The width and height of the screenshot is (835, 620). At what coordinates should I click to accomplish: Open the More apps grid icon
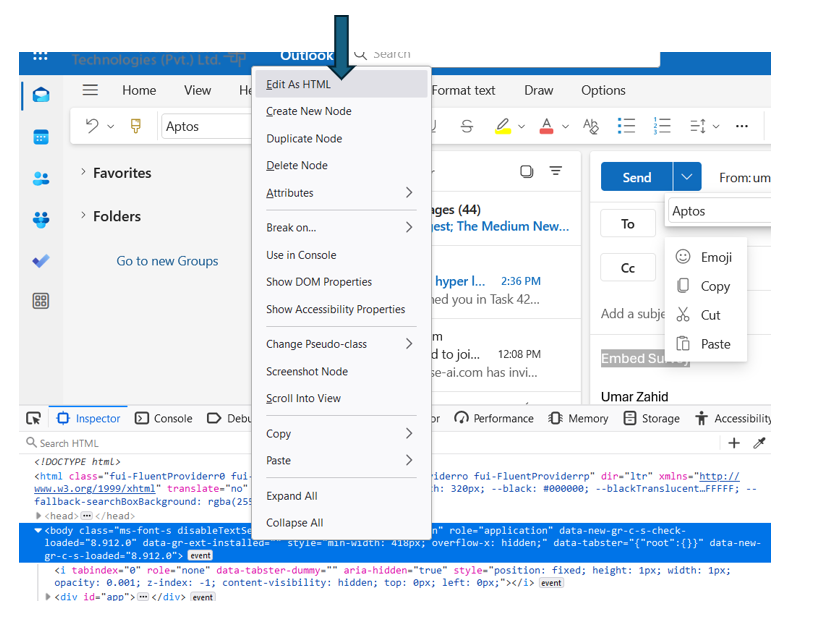[x=41, y=301]
